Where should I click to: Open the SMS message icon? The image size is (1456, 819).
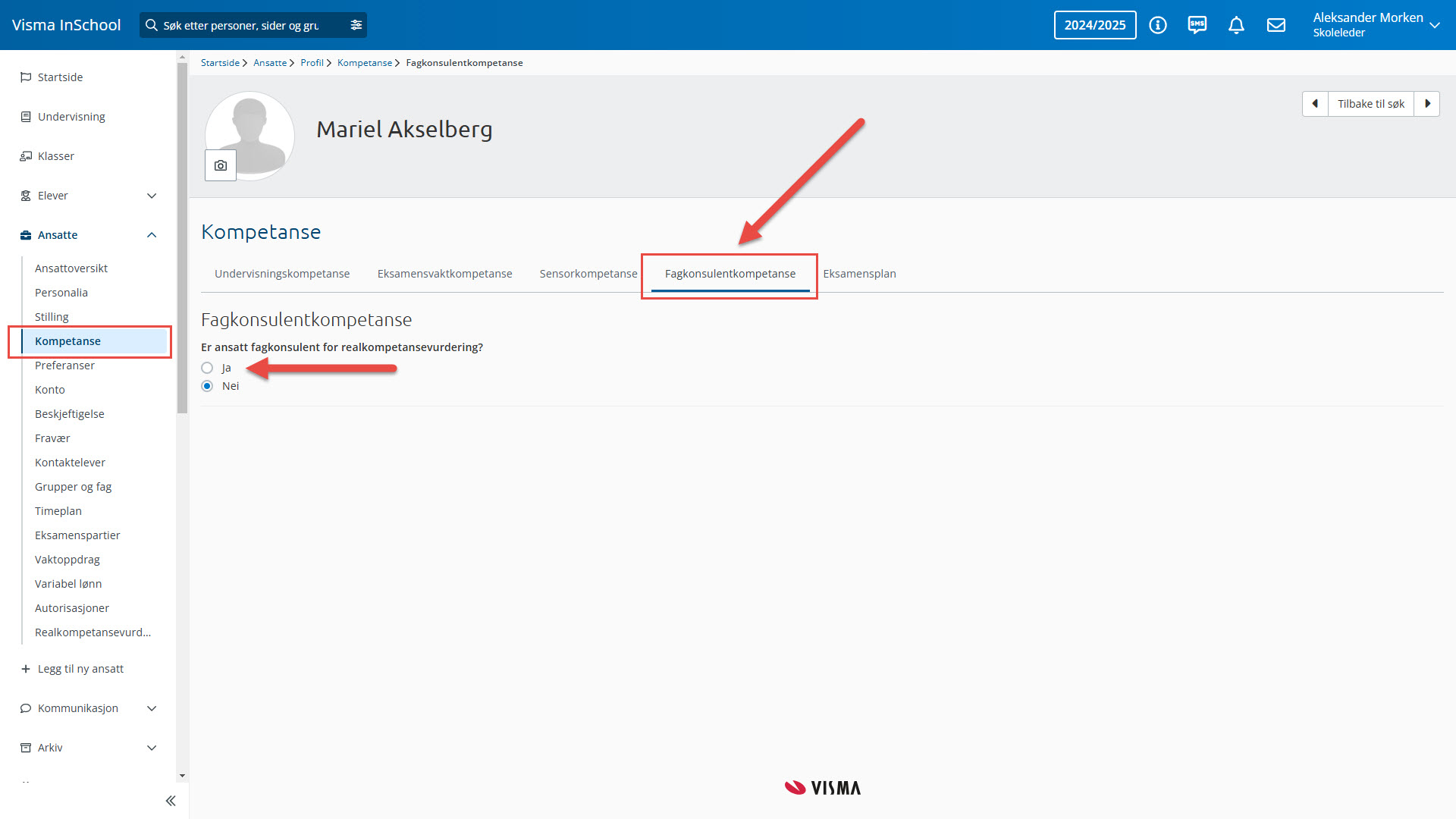1197,25
